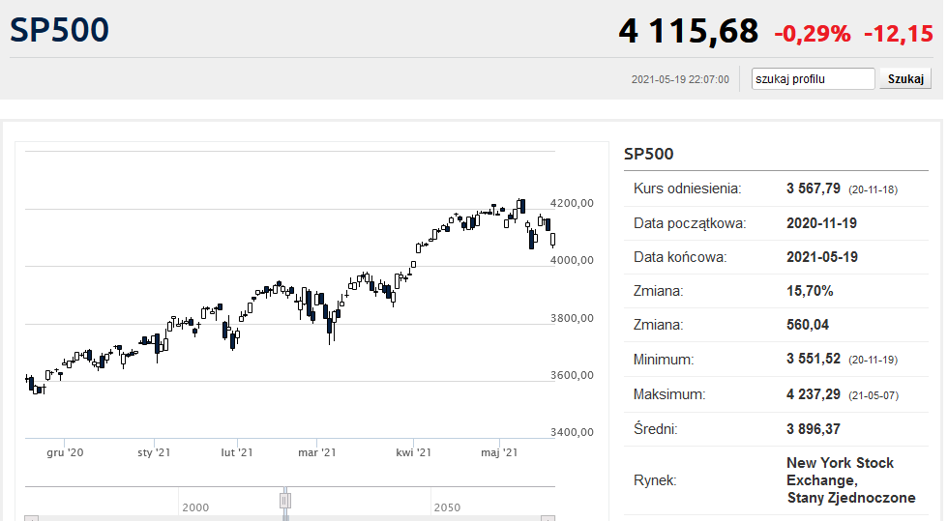Image resolution: width=948 pixels, height=521 pixels.
Task: Click the Data końcowa date 2021-05-19
Action: 822,257
